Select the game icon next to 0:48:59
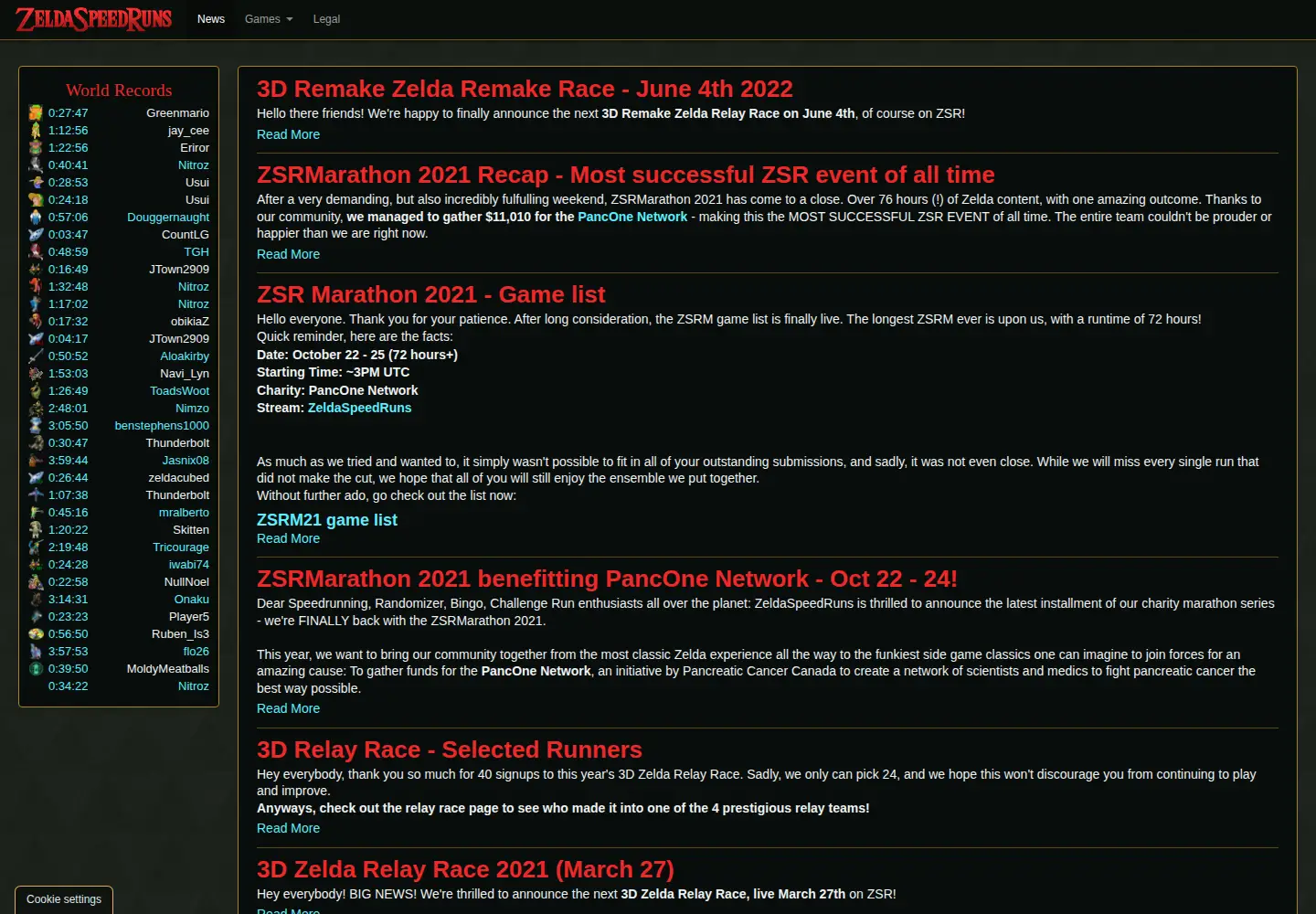 pos(36,252)
